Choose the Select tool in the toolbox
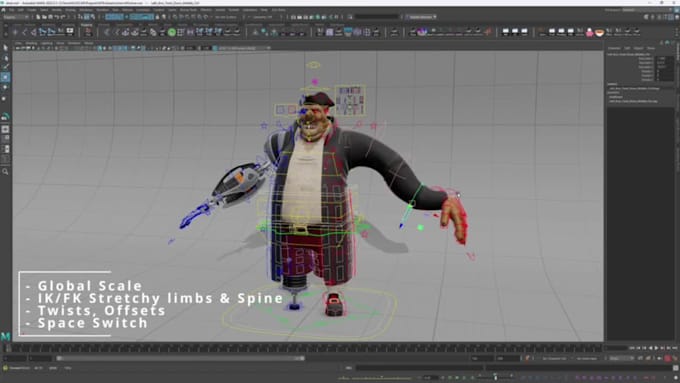The image size is (680, 383). point(5,47)
